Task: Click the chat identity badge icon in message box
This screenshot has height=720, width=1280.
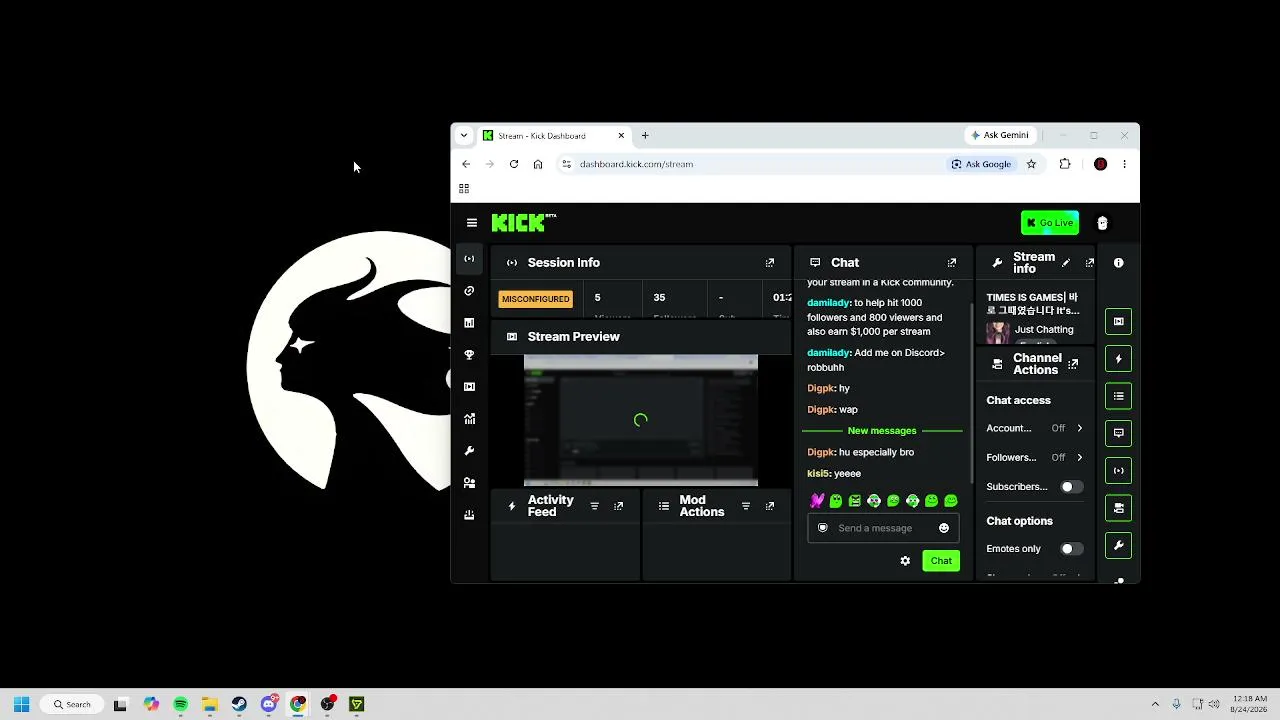Action: [x=823, y=528]
